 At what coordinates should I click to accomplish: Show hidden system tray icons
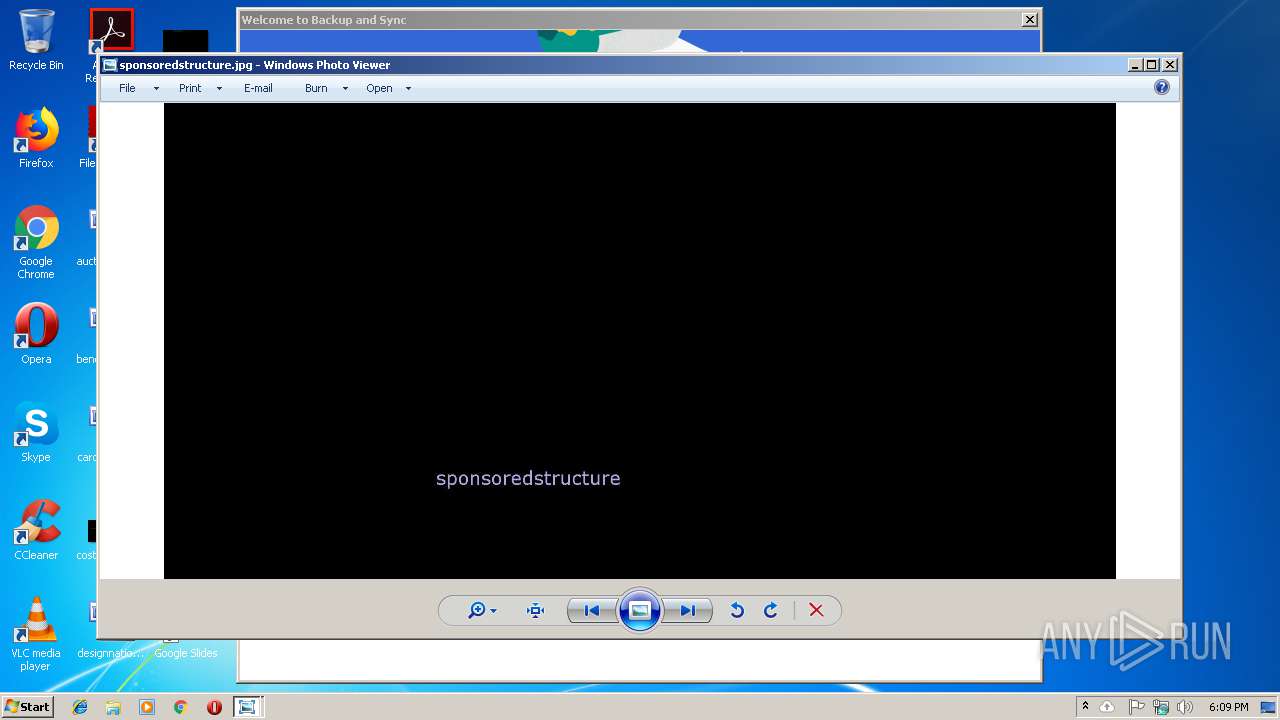(x=1085, y=707)
